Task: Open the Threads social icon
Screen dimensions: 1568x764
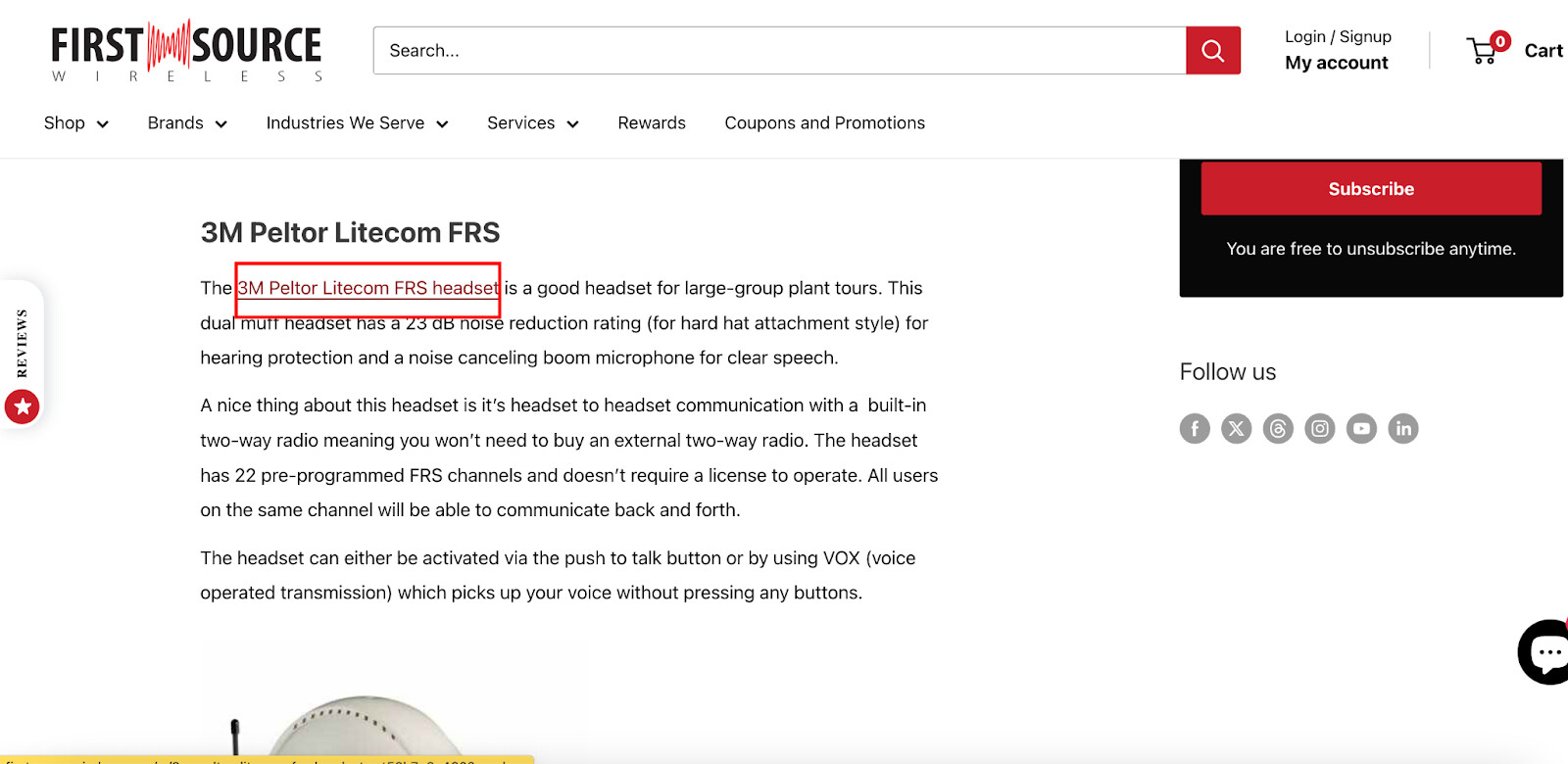Action: 1278,428
